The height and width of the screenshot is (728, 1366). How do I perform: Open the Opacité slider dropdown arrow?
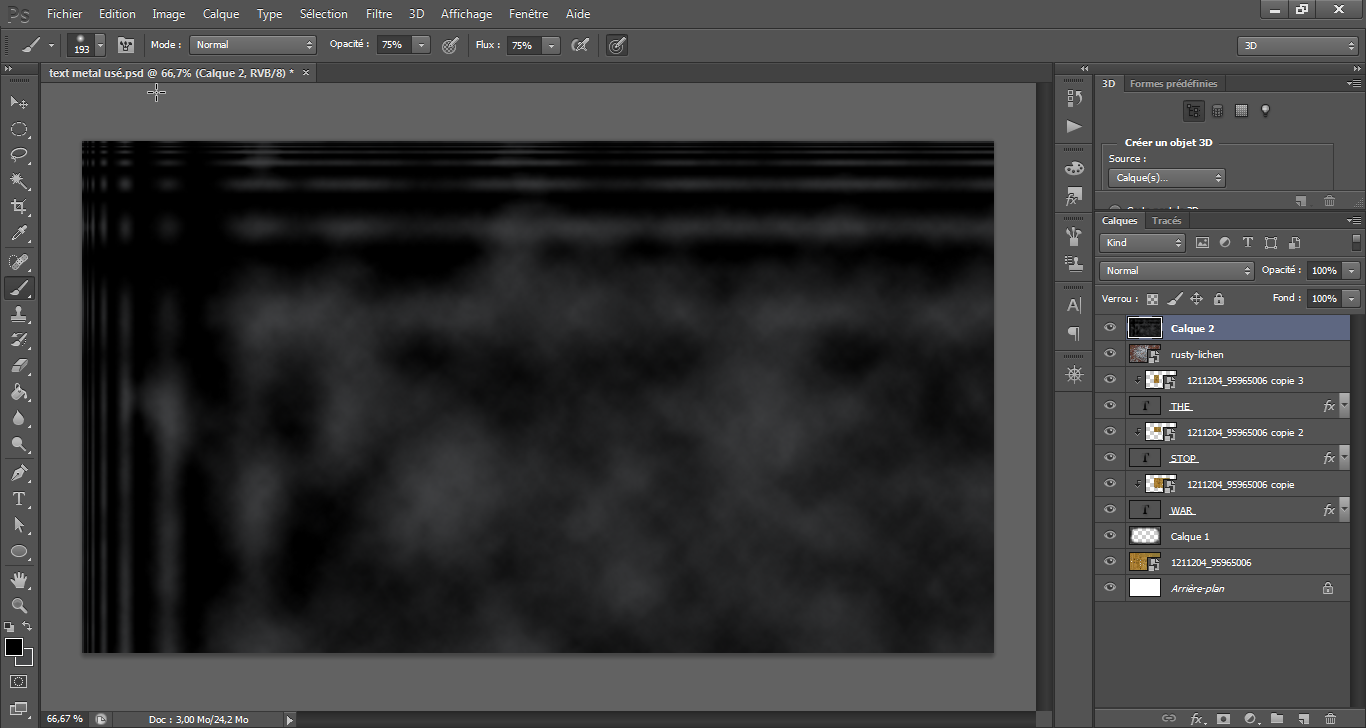[421, 45]
